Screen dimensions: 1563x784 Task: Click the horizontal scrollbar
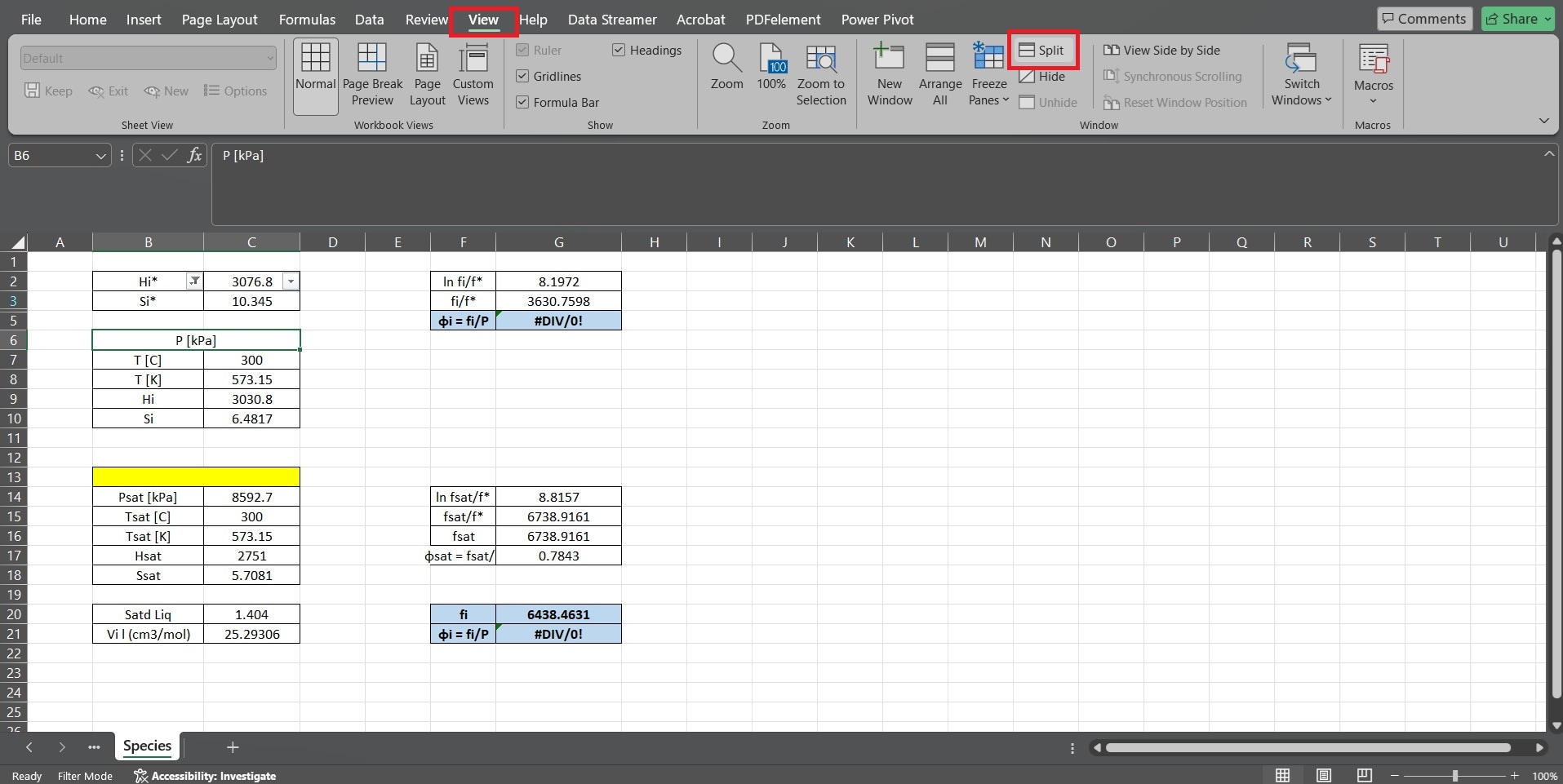[1308, 747]
